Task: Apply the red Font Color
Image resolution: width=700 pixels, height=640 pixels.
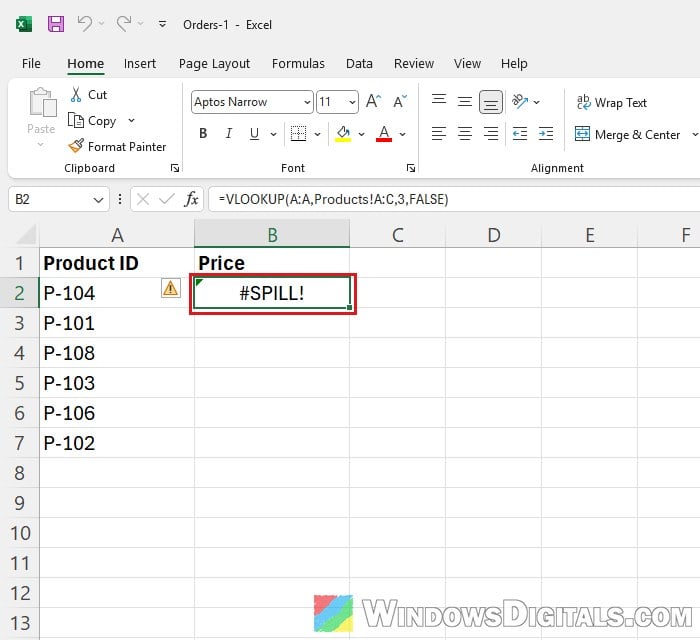Action: coord(384,133)
